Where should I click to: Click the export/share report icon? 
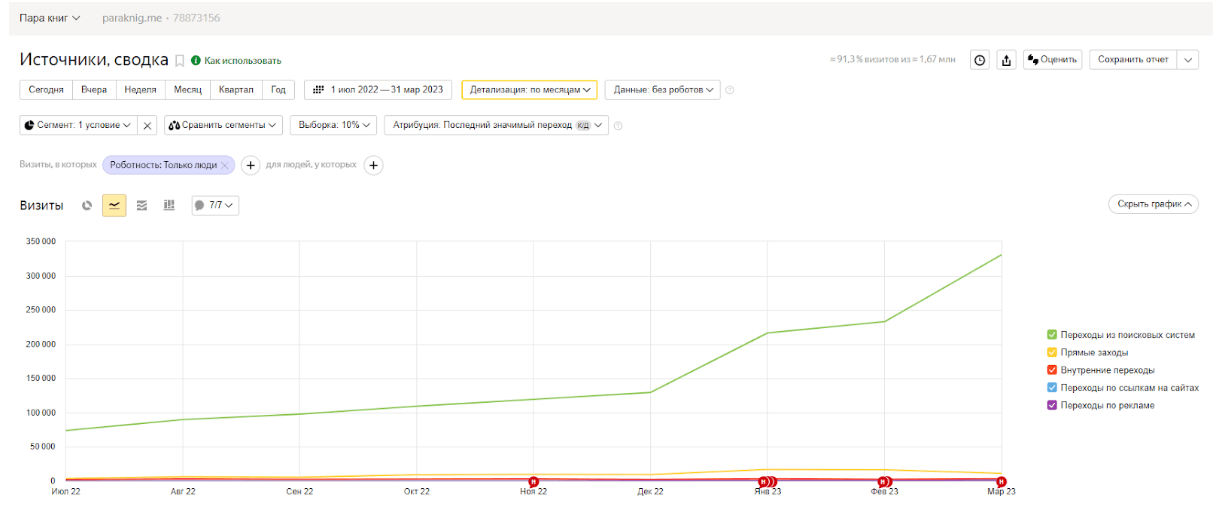pyautogui.click(x=1007, y=60)
